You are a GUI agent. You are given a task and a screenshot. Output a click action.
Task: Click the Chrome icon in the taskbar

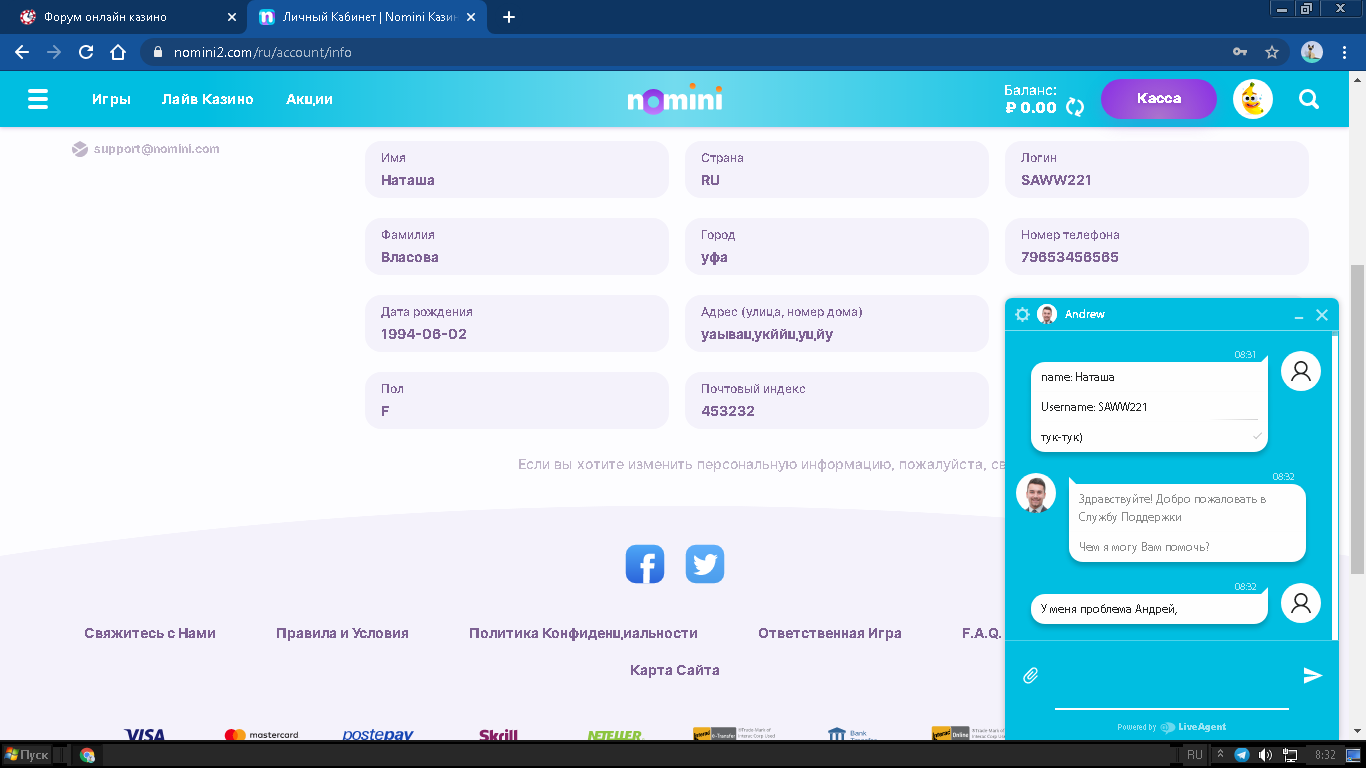[87, 755]
